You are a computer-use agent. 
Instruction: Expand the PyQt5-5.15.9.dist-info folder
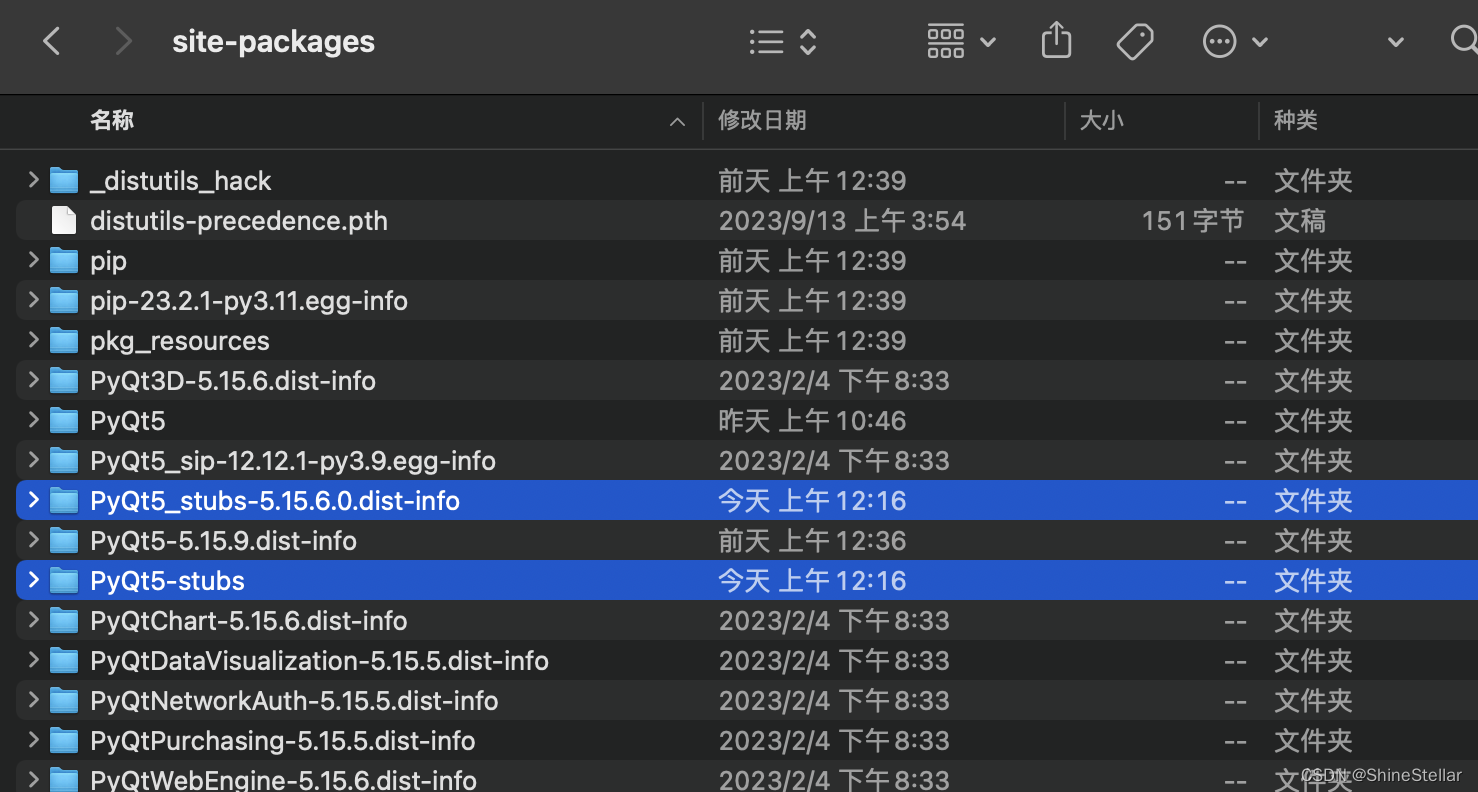coord(33,540)
